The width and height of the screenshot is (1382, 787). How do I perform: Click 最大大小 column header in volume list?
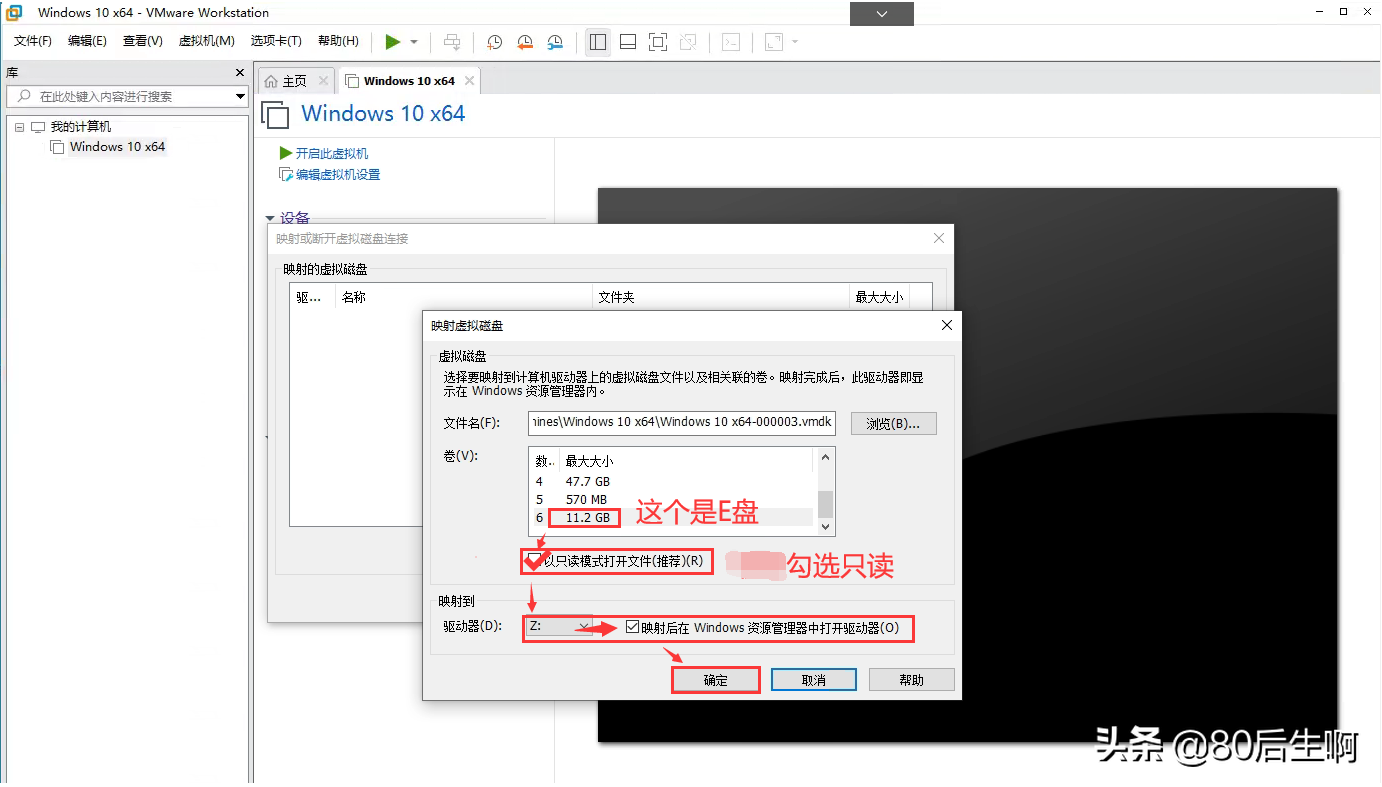[x=688, y=461]
